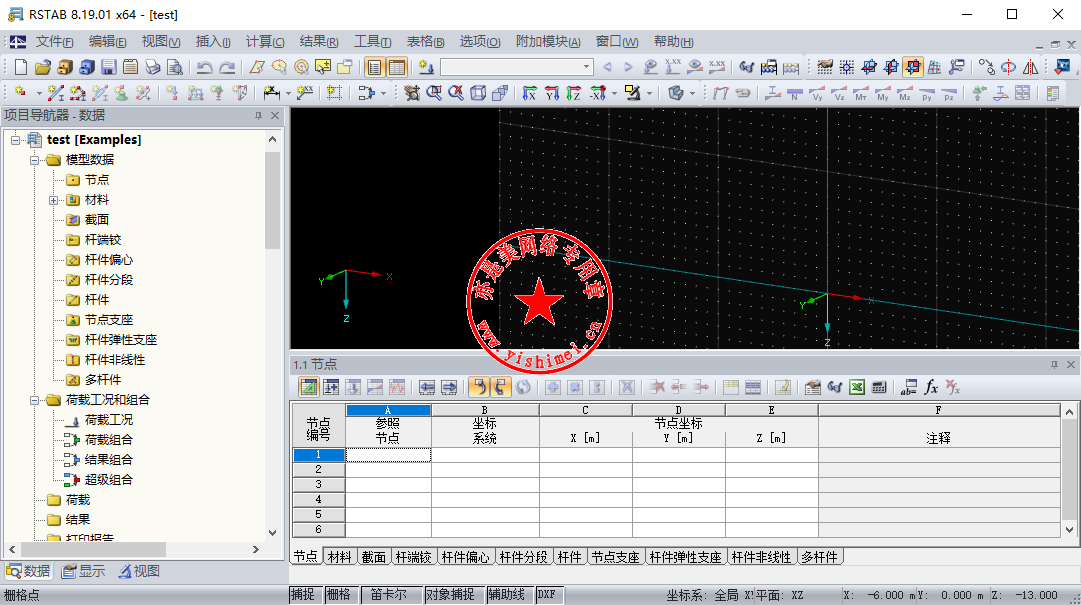Toggle the 捕捉 status bar button
This screenshot has width=1081, height=605.
coord(303,594)
